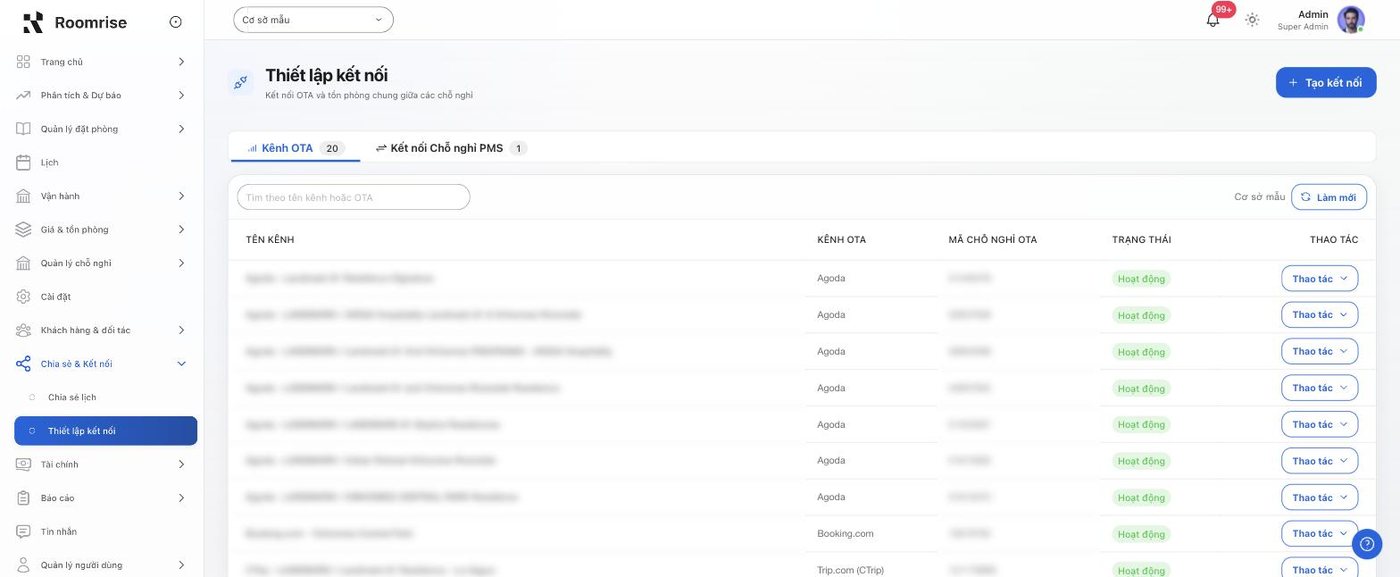This screenshot has width=1400, height=577.
Task: Toggle the light/dark theme sun icon
Action: click(1252, 19)
